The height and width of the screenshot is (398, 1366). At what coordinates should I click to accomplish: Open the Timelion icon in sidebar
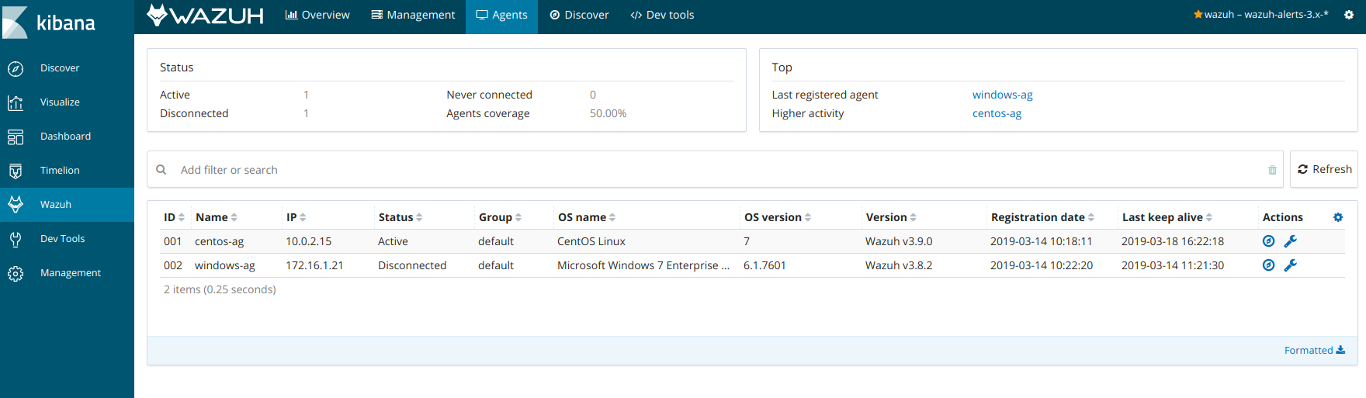coord(15,170)
